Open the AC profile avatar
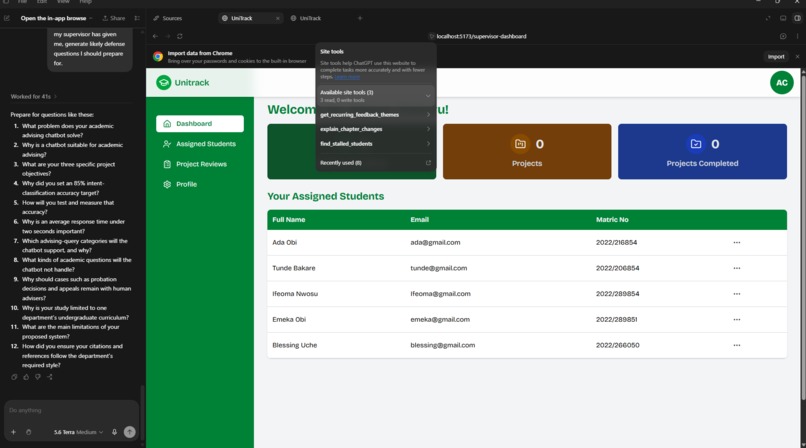 tap(781, 82)
